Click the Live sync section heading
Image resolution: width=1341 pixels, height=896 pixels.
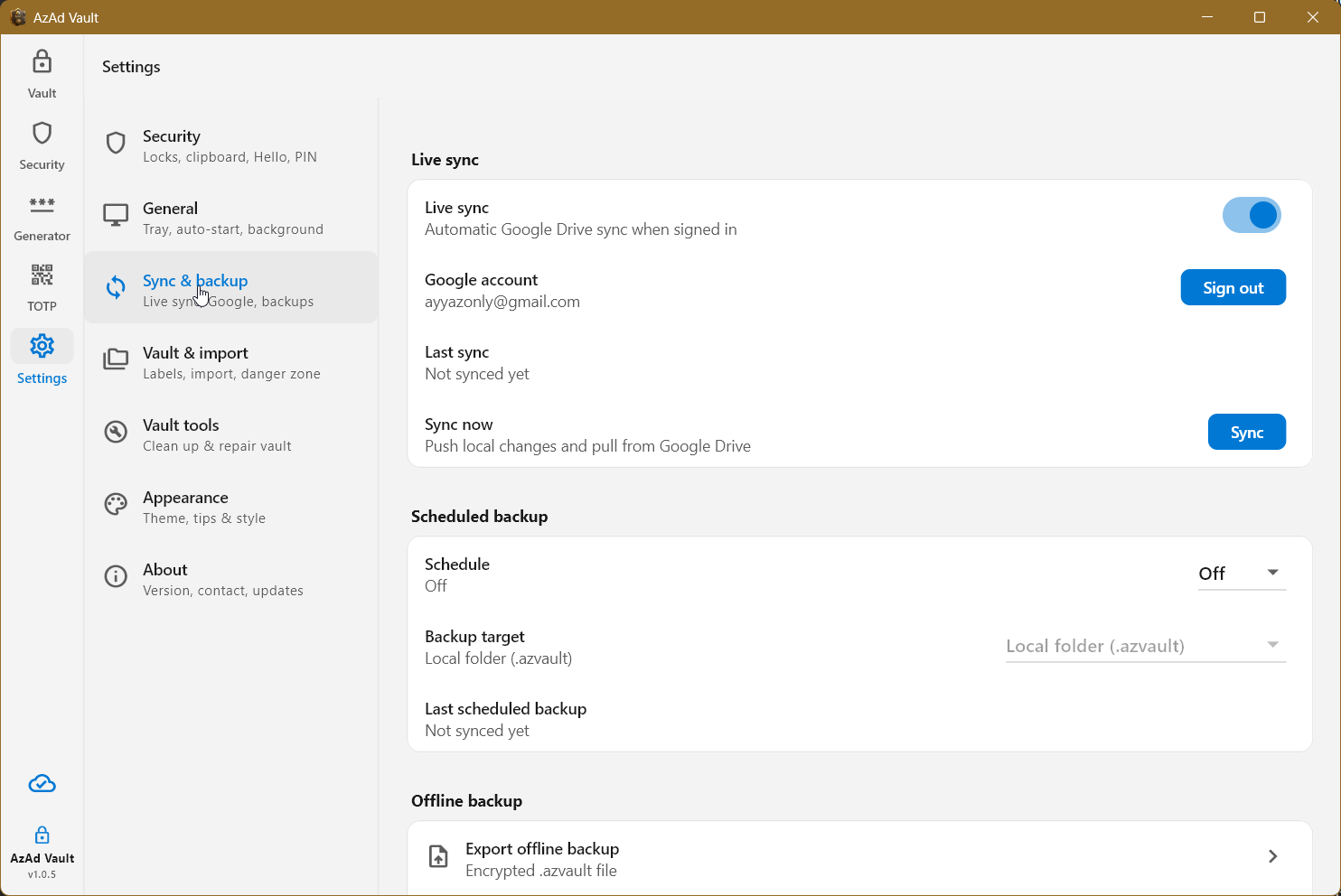pos(445,160)
